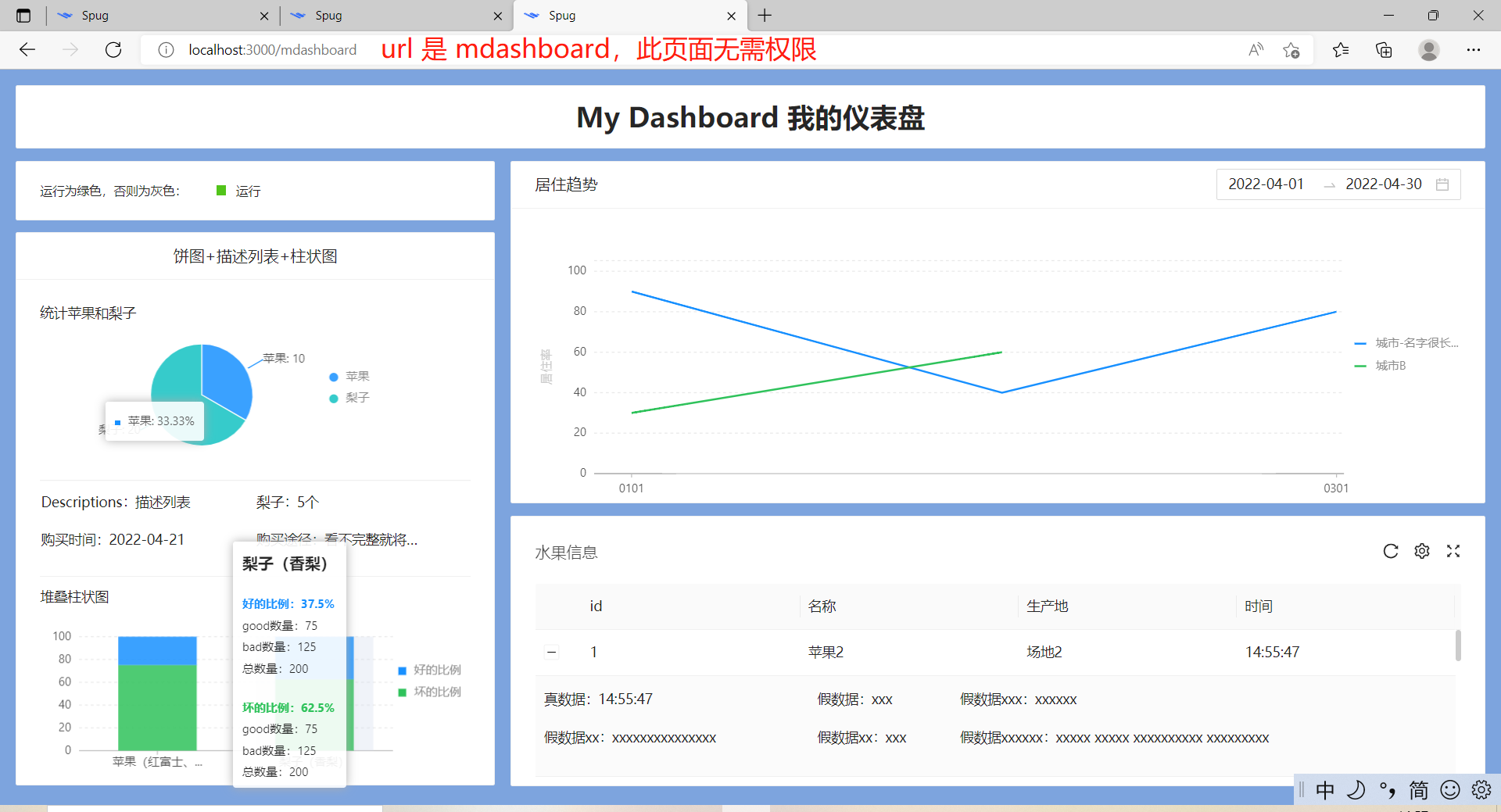Expand 水果信息 table to fullscreen
The image size is (1501, 812).
pyautogui.click(x=1453, y=551)
